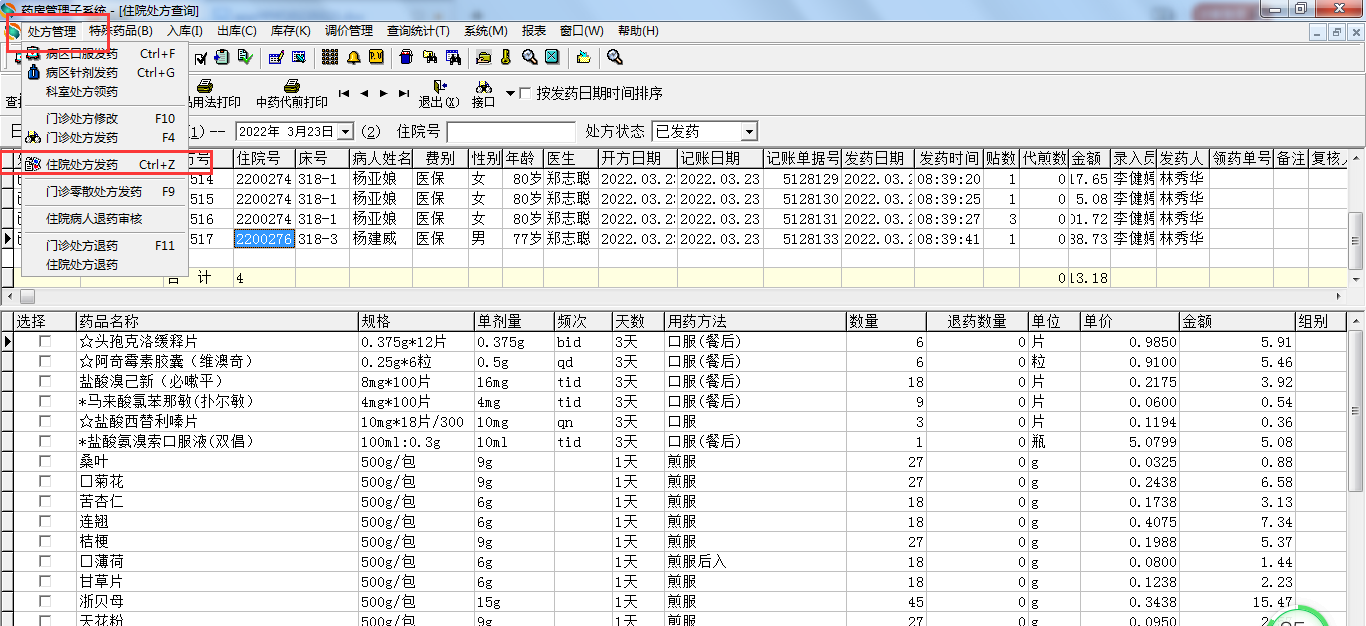Enable 按发药日期时间排序 checkbox
Viewport: 1366px width, 626px height.
tap(526, 94)
